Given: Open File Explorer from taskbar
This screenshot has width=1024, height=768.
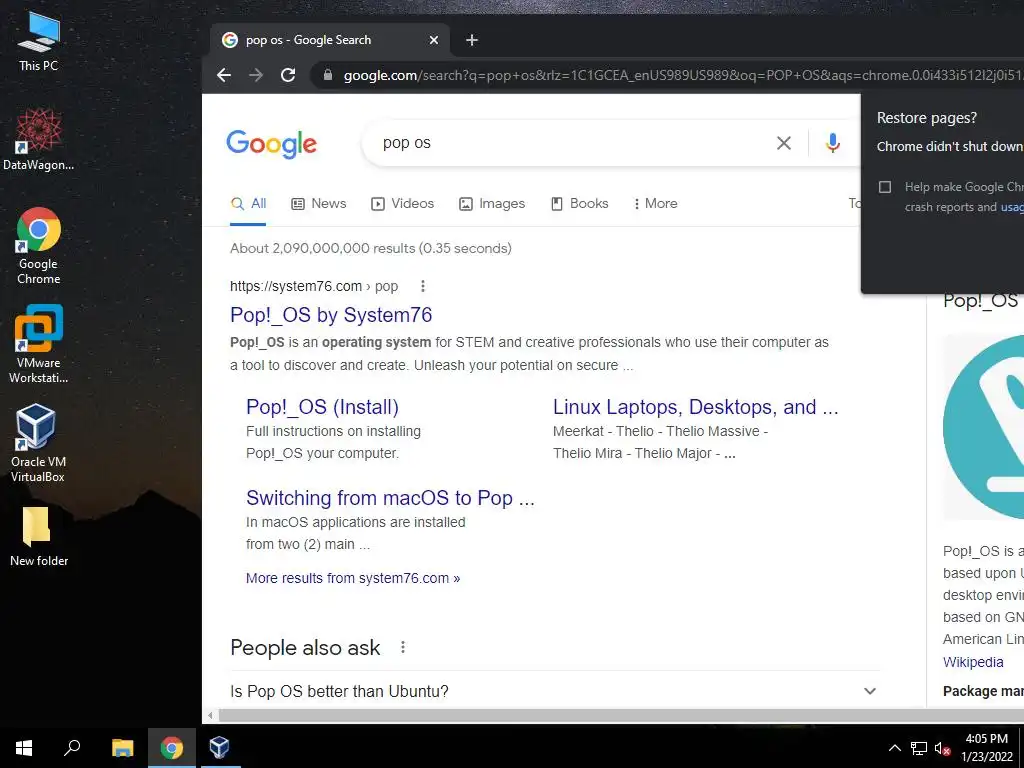Looking at the screenshot, I should [x=122, y=748].
